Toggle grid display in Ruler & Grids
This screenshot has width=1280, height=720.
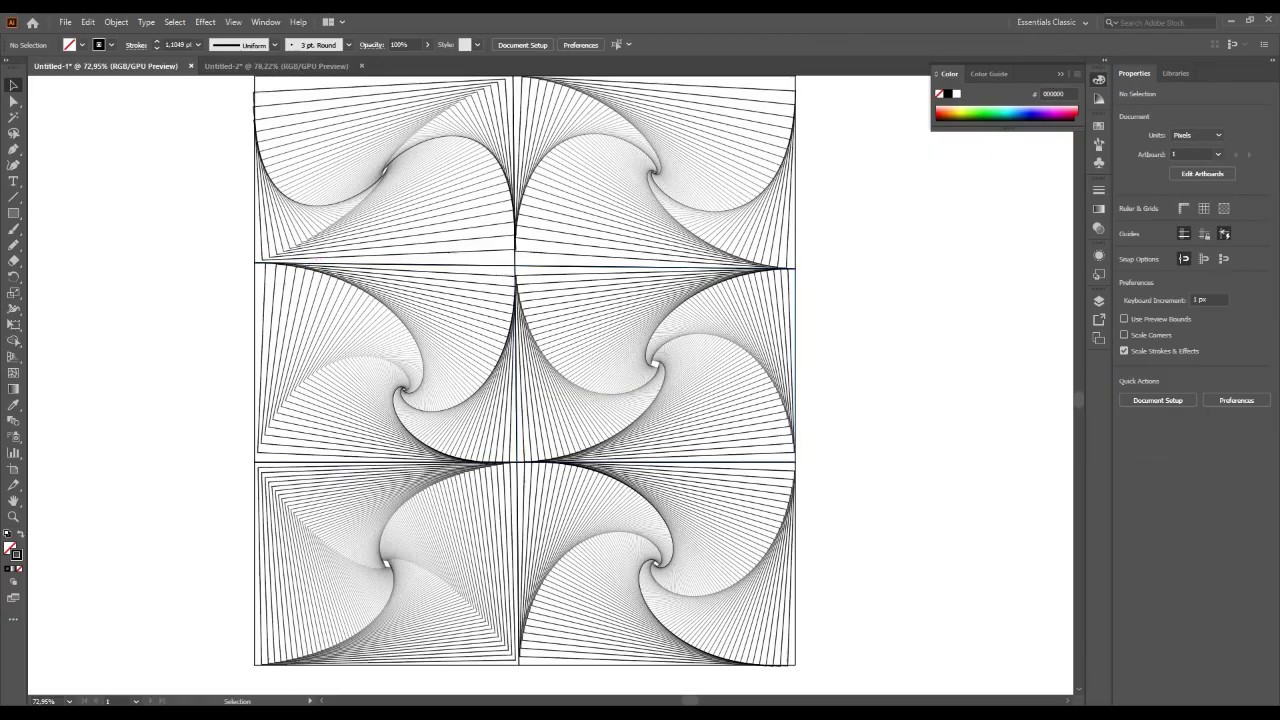1204,208
